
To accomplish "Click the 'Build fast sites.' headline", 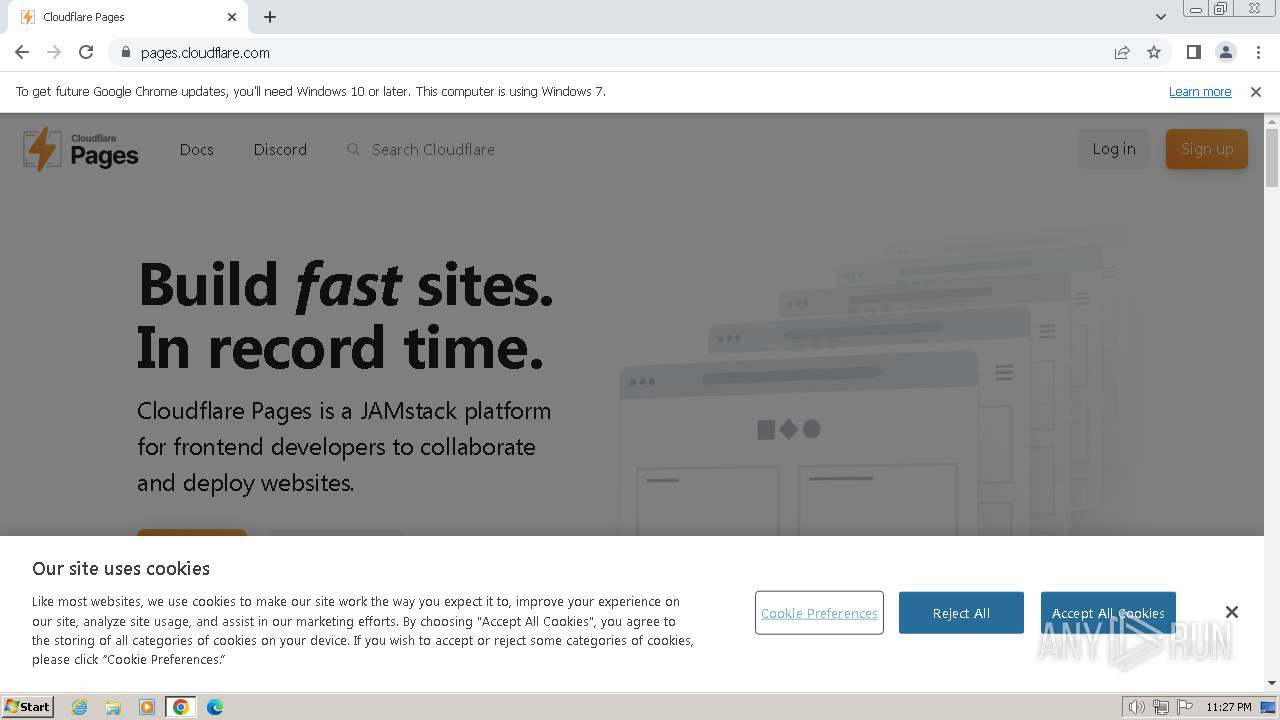I will pyautogui.click(x=345, y=284).
